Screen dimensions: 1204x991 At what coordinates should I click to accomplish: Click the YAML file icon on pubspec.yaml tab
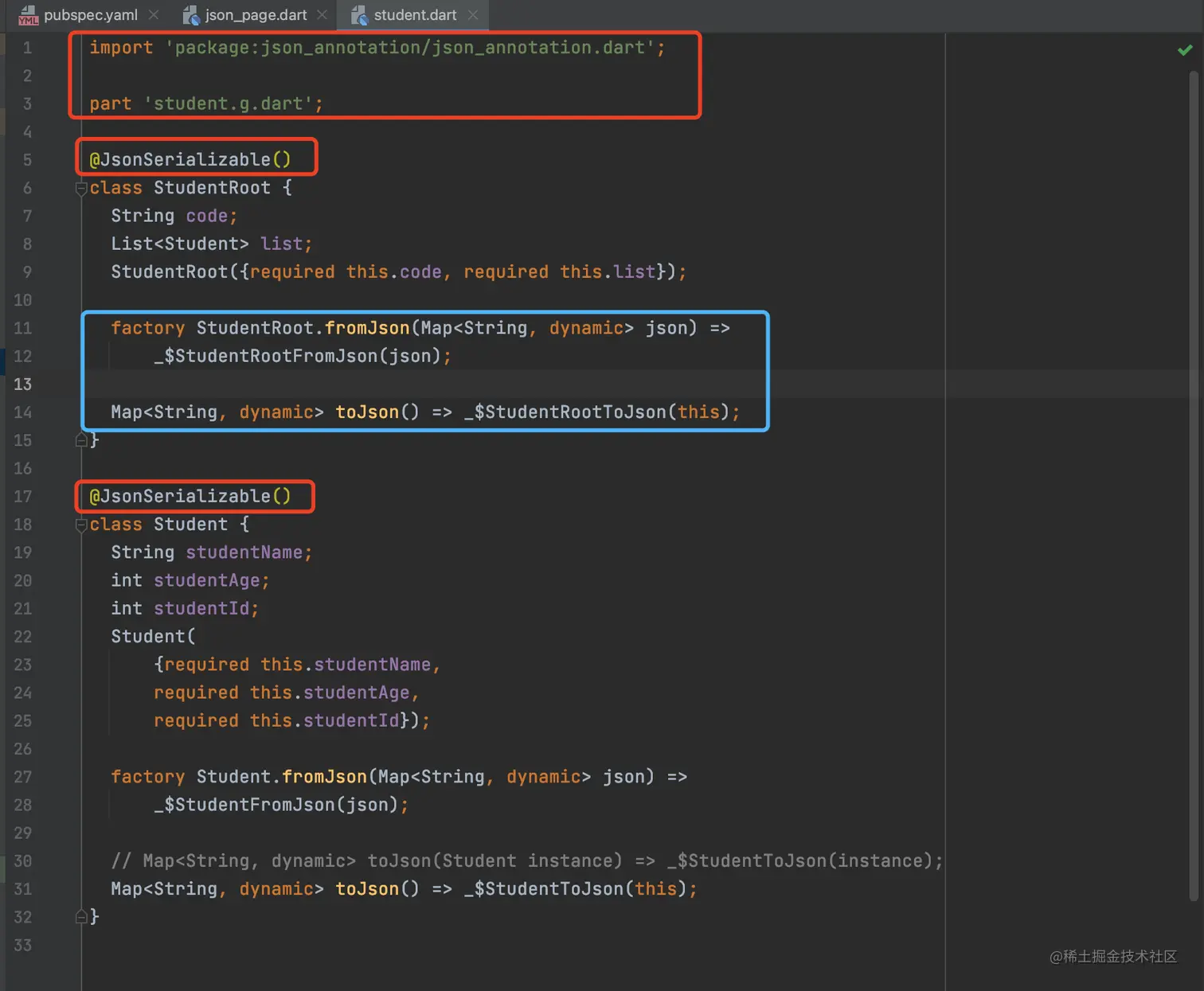28,15
